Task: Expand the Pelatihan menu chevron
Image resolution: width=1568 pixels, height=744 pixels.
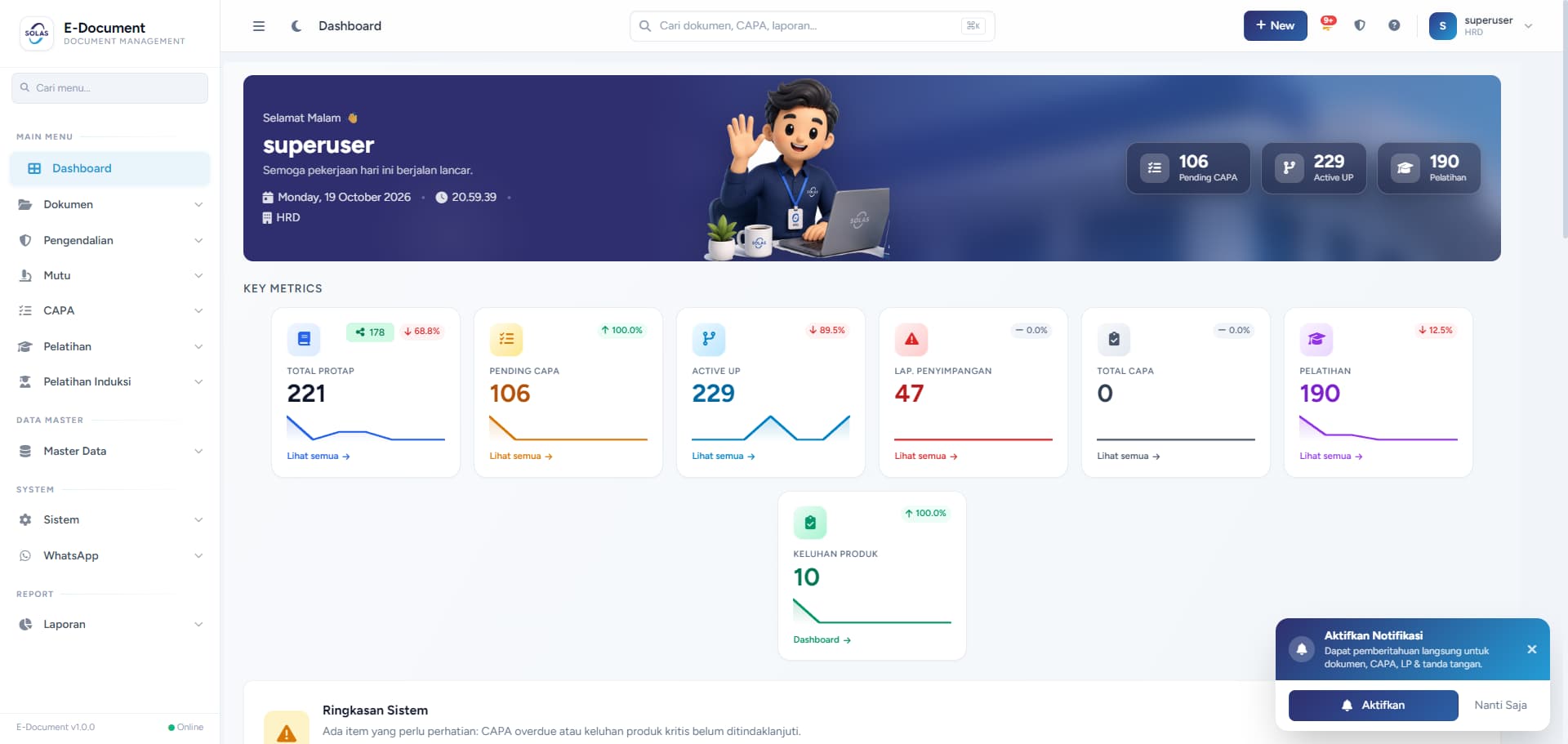Action: click(198, 346)
